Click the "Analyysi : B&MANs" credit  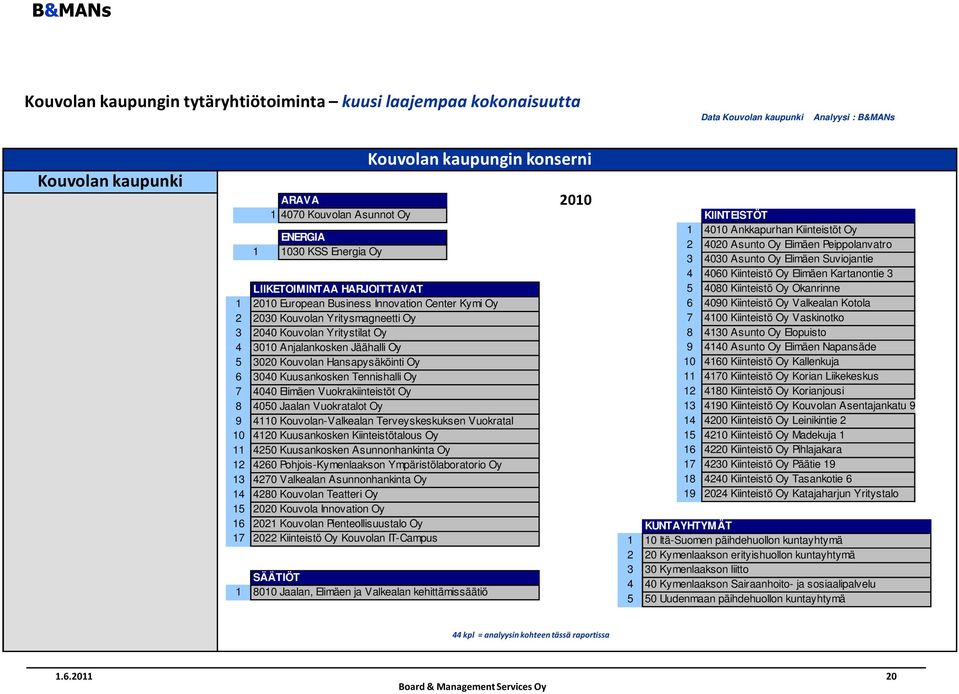(x=854, y=117)
